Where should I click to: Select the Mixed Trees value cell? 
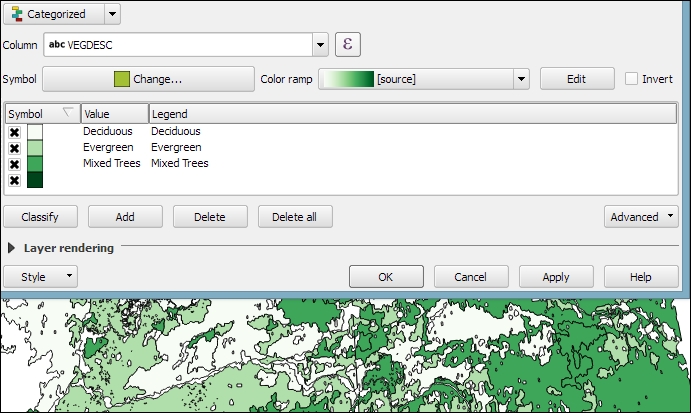tap(111, 163)
